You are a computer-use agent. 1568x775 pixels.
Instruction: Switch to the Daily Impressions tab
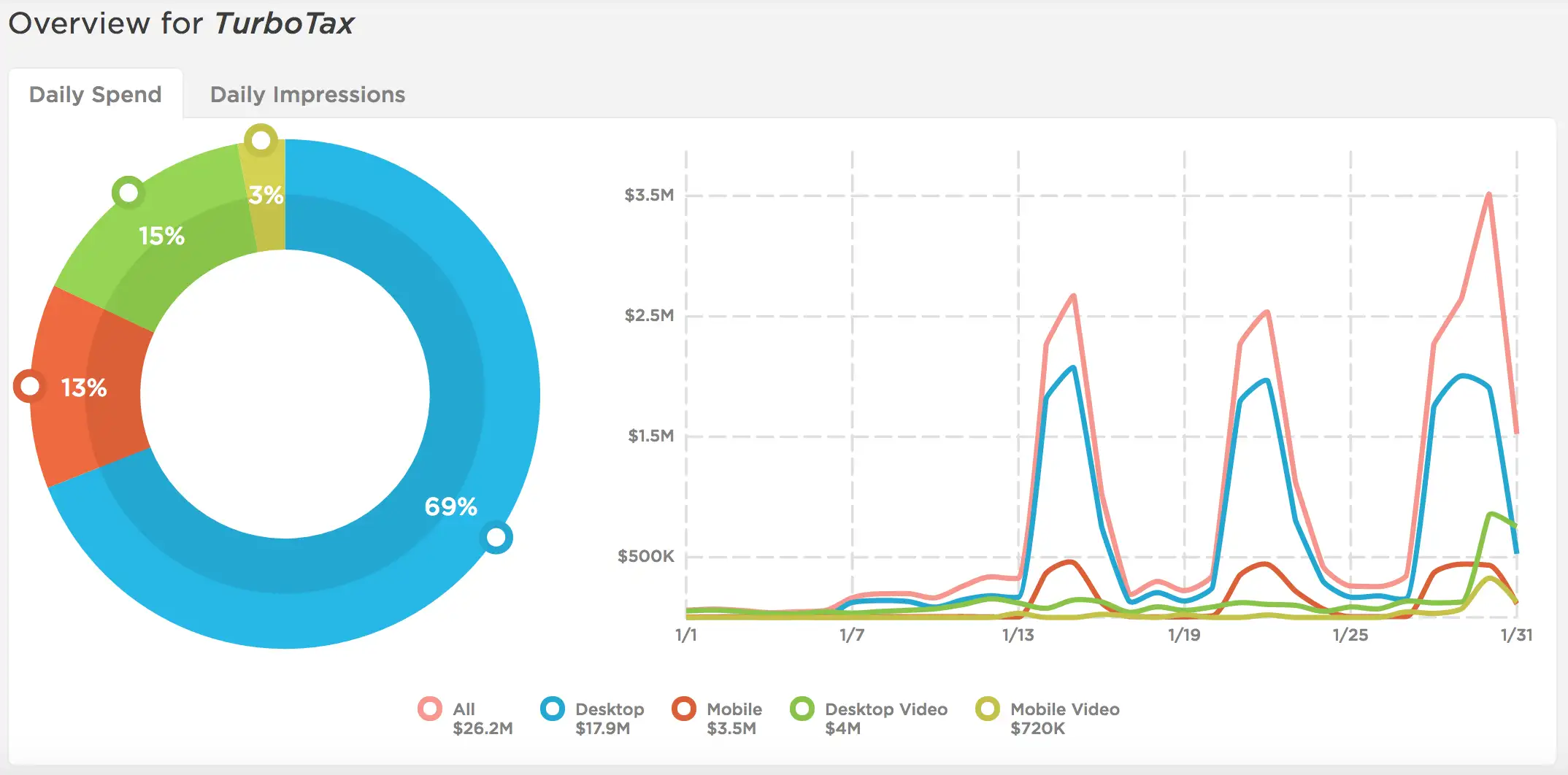[x=307, y=95]
